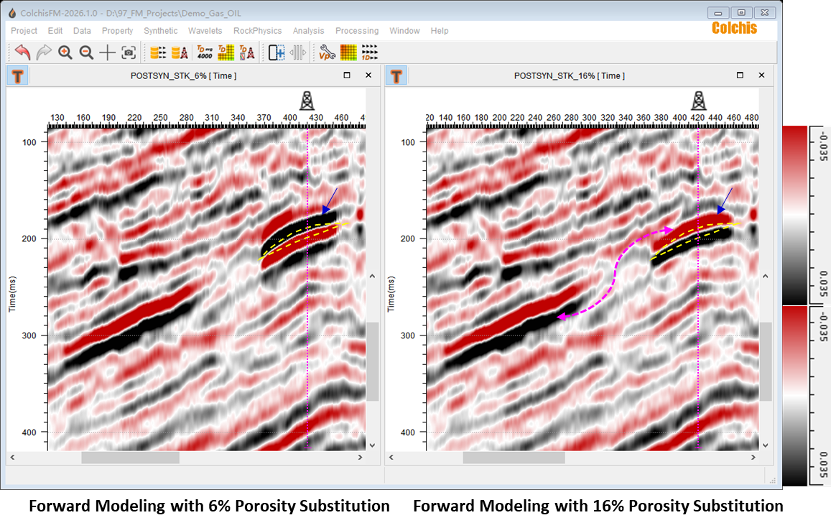
Task: Click the TD 4000 time-depth icon
Action: click(204, 52)
